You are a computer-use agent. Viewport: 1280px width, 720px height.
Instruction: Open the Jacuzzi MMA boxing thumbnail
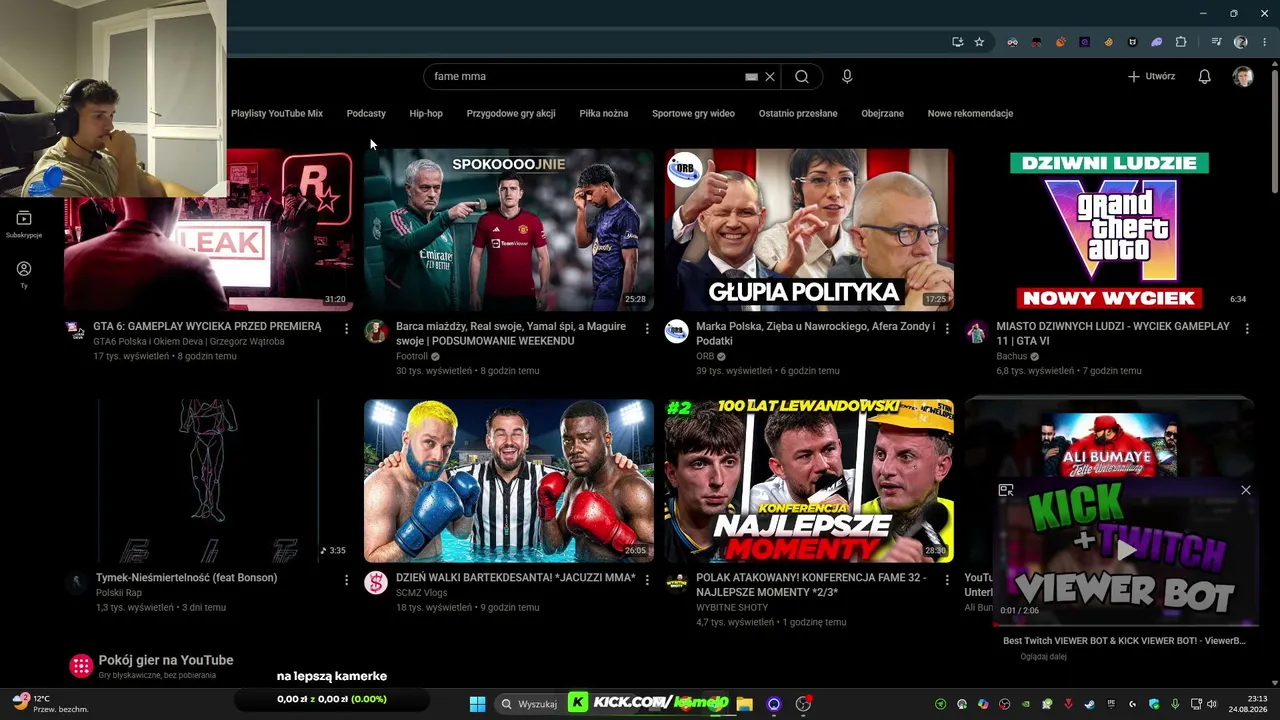click(509, 481)
